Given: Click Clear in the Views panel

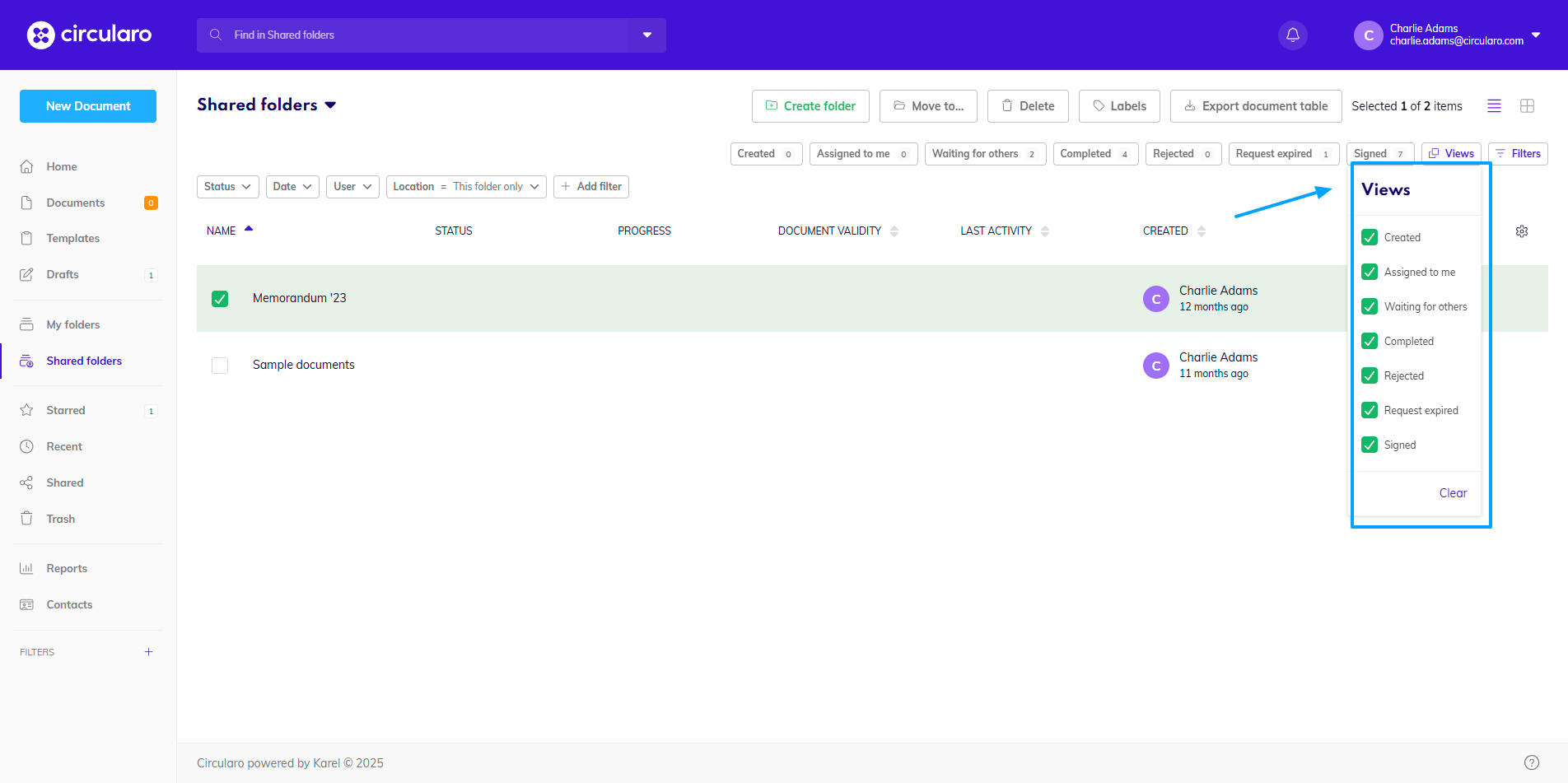Looking at the screenshot, I should pos(1453,493).
